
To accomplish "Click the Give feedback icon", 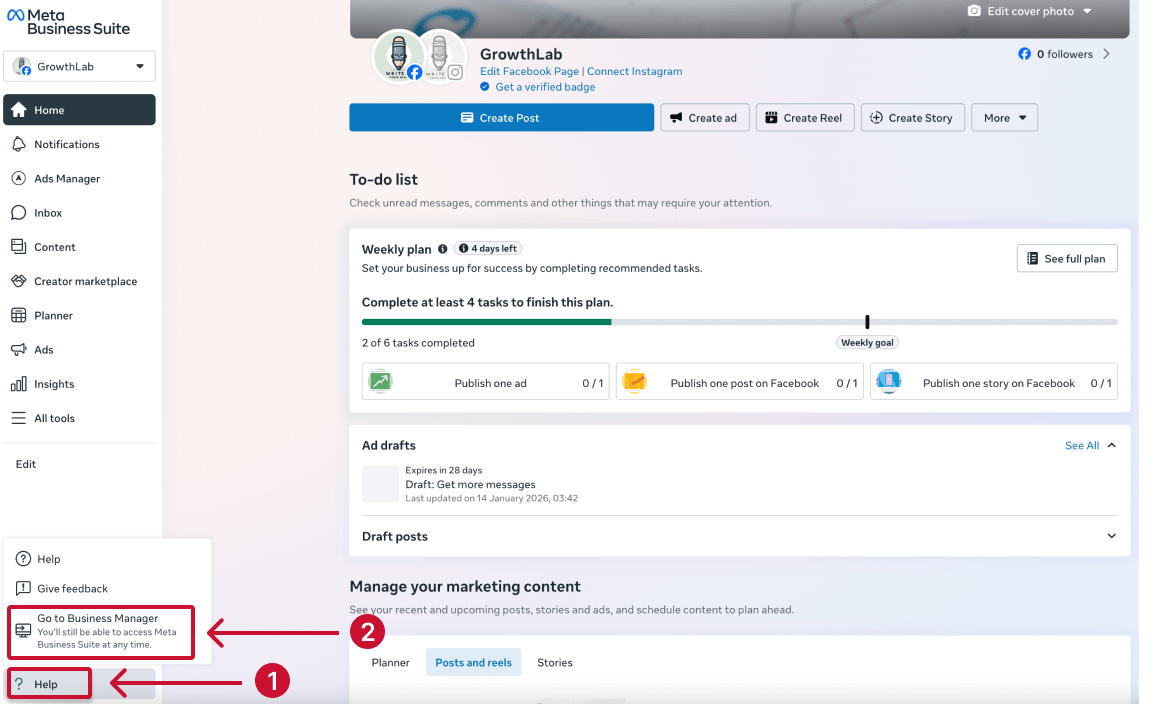I will [x=24, y=588].
